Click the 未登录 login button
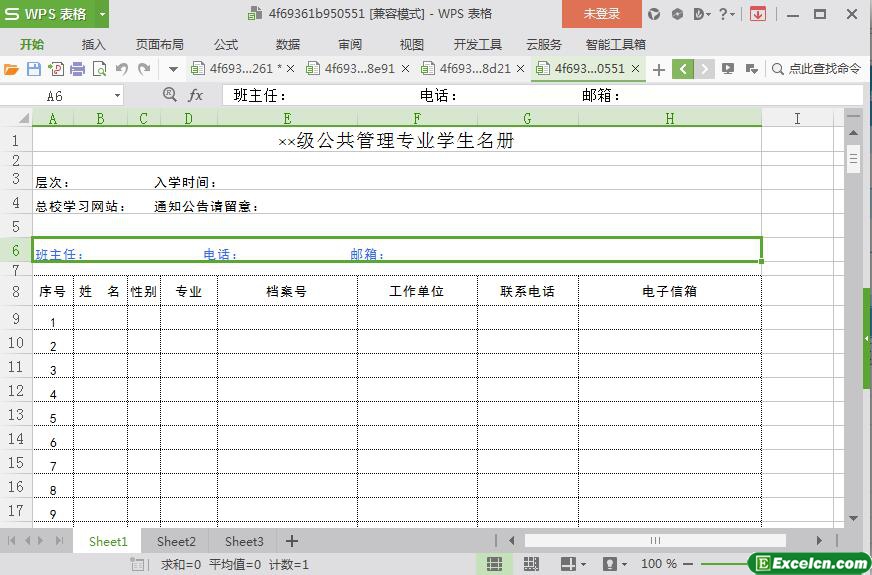The height and width of the screenshot is (575, 872). [x=601, y=14]
